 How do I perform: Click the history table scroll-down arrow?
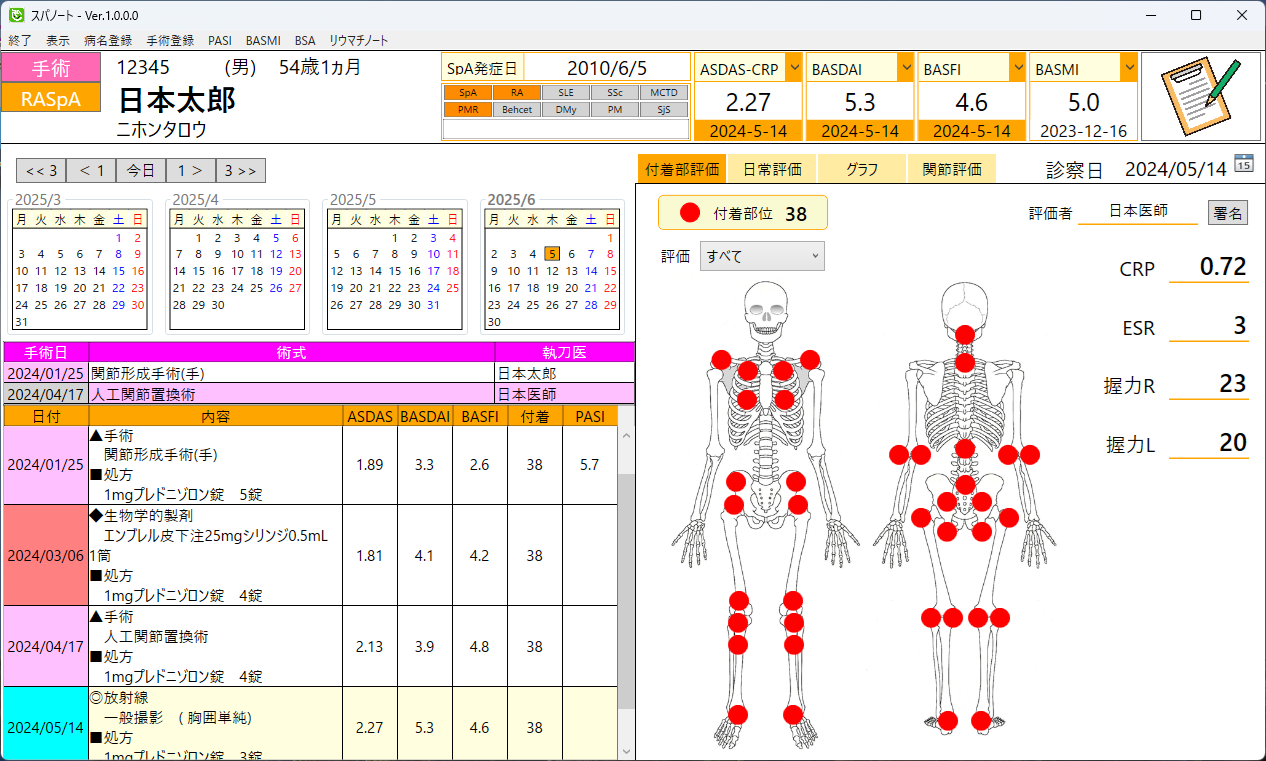pyautogui.click(x=626, y=750)
